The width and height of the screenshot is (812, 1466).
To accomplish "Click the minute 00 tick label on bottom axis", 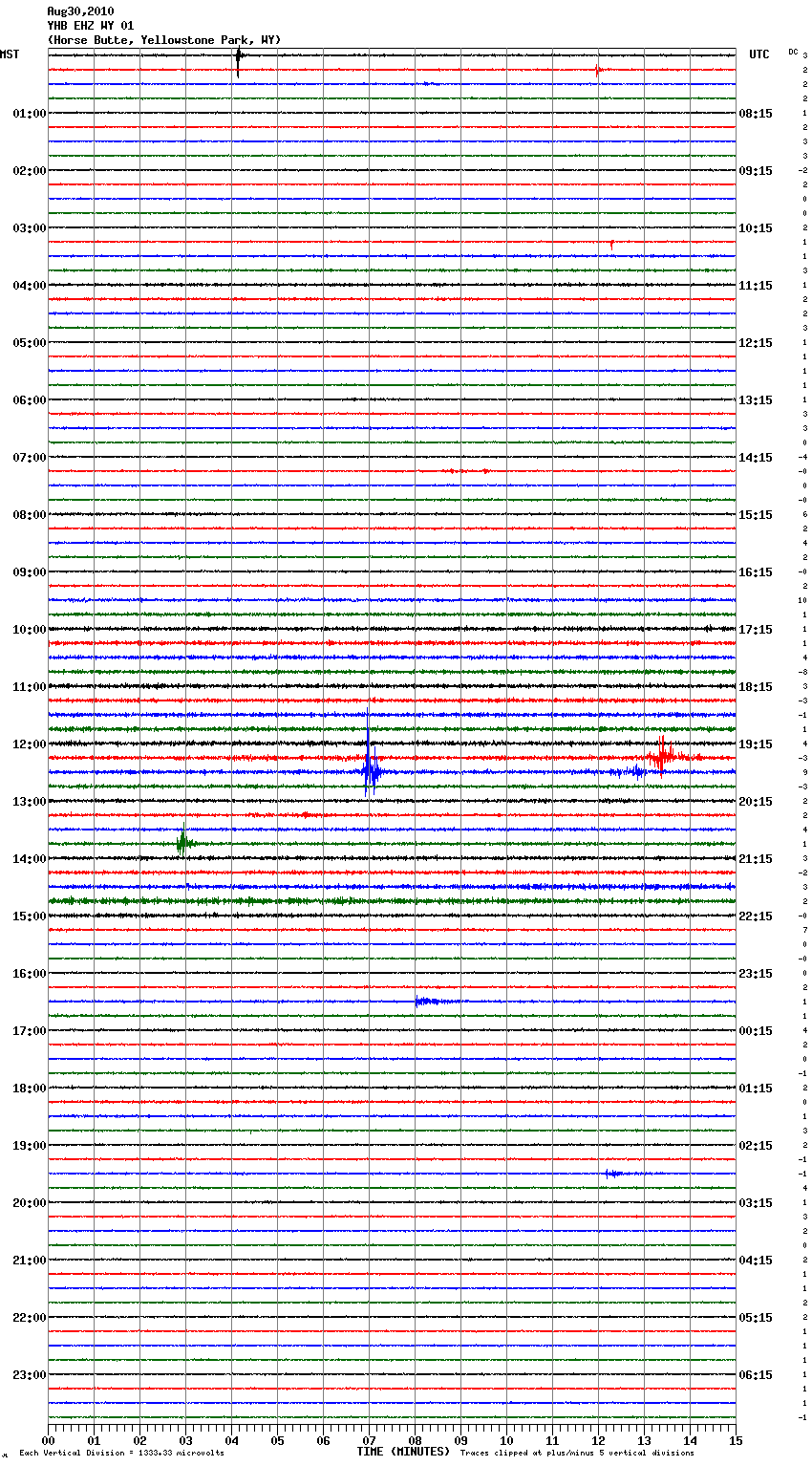I will point(48,1440).
